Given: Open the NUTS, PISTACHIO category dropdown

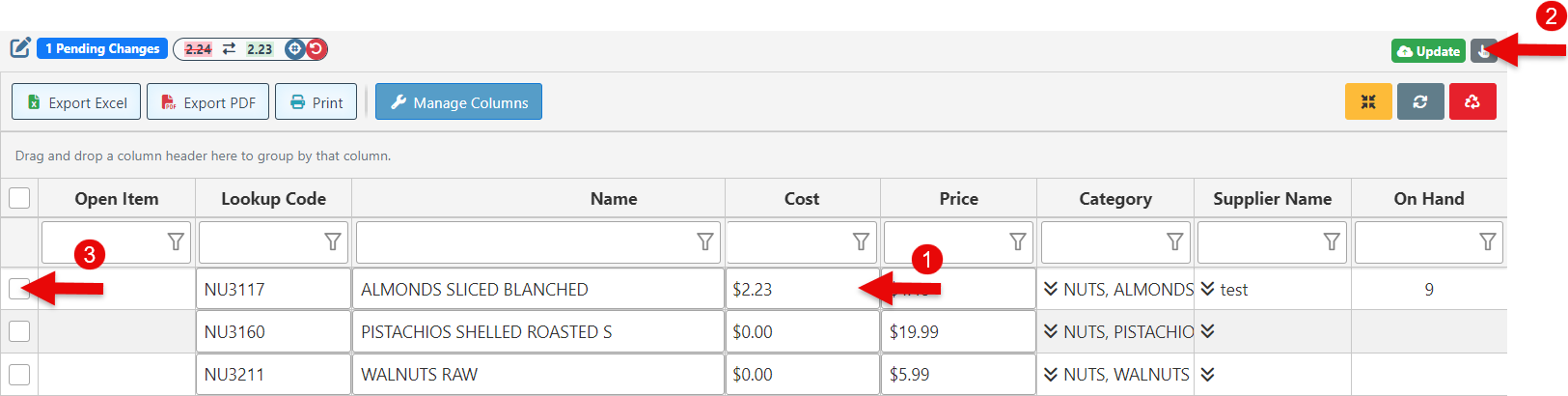Looking at the screenshot, I should click(1051, 331).
